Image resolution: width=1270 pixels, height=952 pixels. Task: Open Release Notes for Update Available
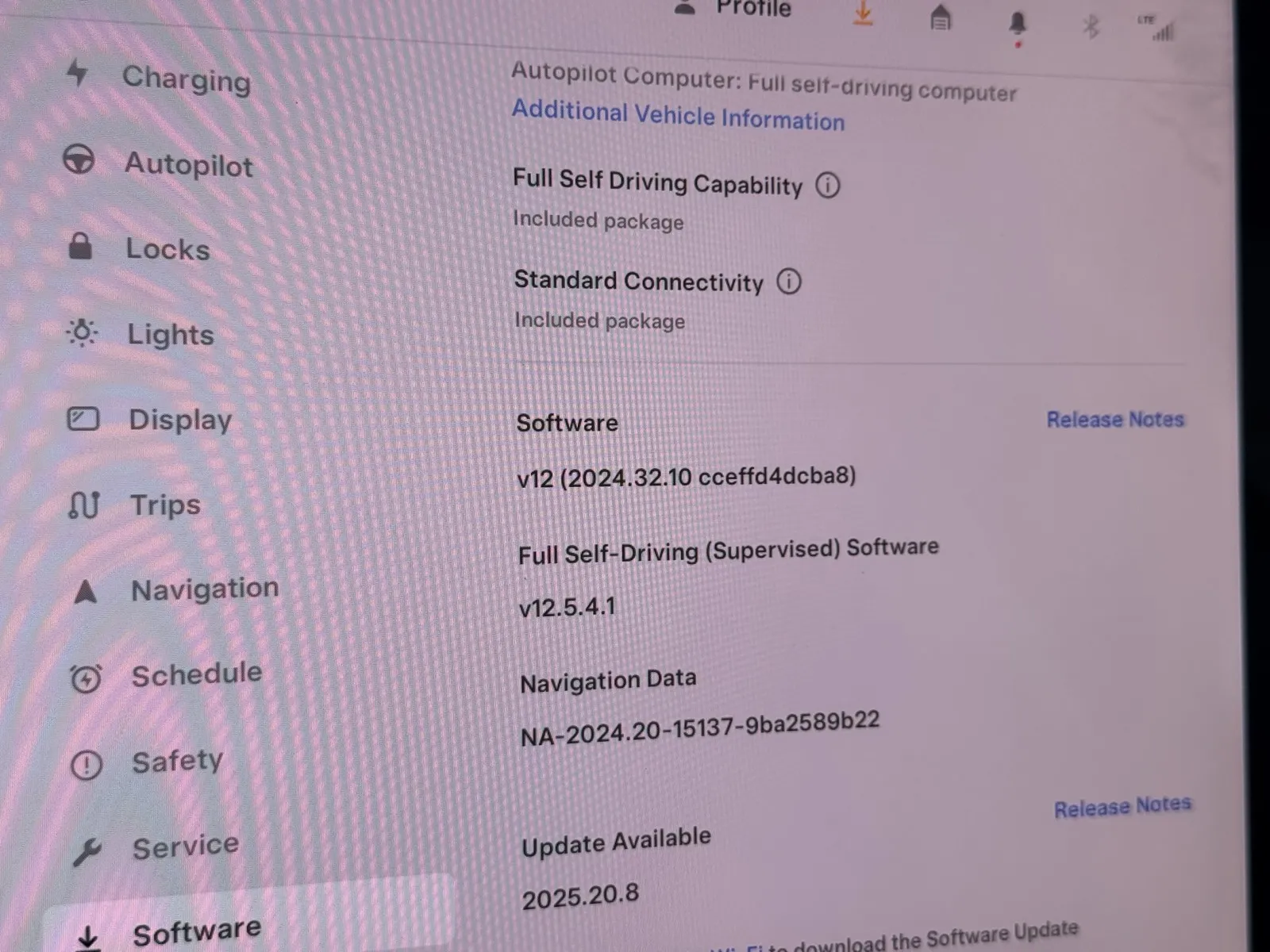pyautogui.click(x=1122, y=807)
